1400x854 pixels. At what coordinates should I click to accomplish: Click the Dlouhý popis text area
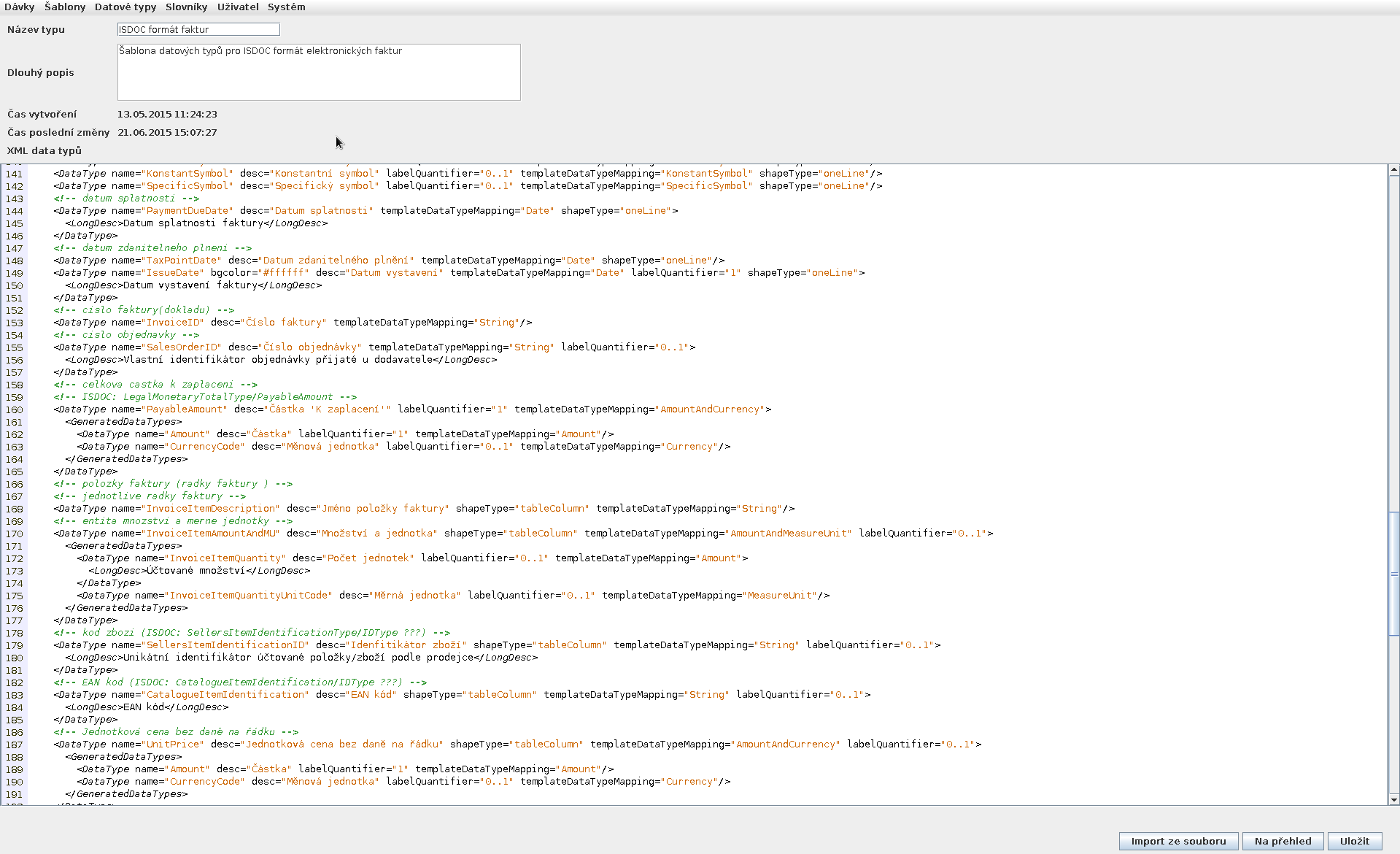[319, 72]
